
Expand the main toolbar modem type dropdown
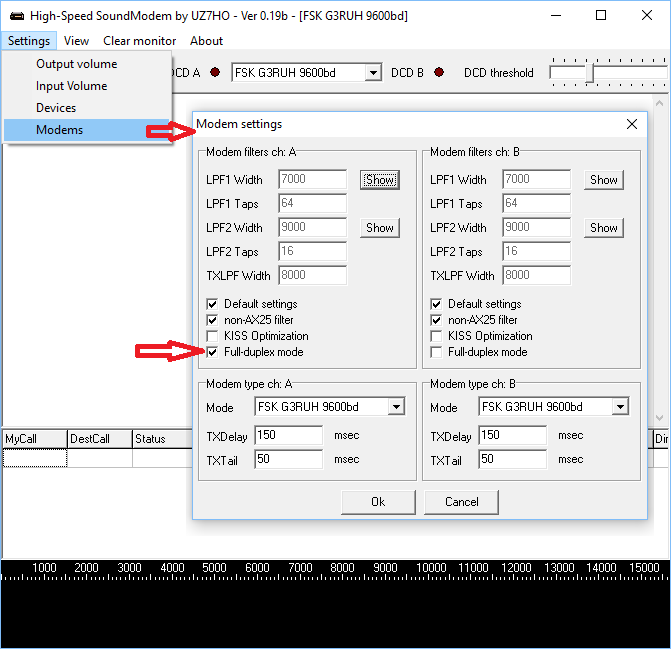(373, 73)
